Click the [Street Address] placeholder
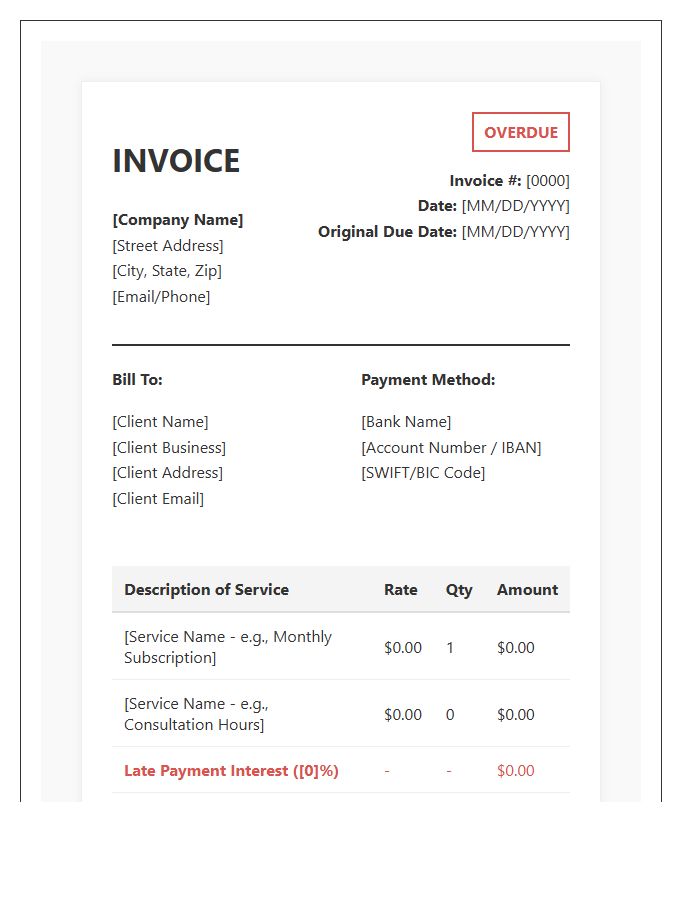700x900 pixels. (168, 246)
